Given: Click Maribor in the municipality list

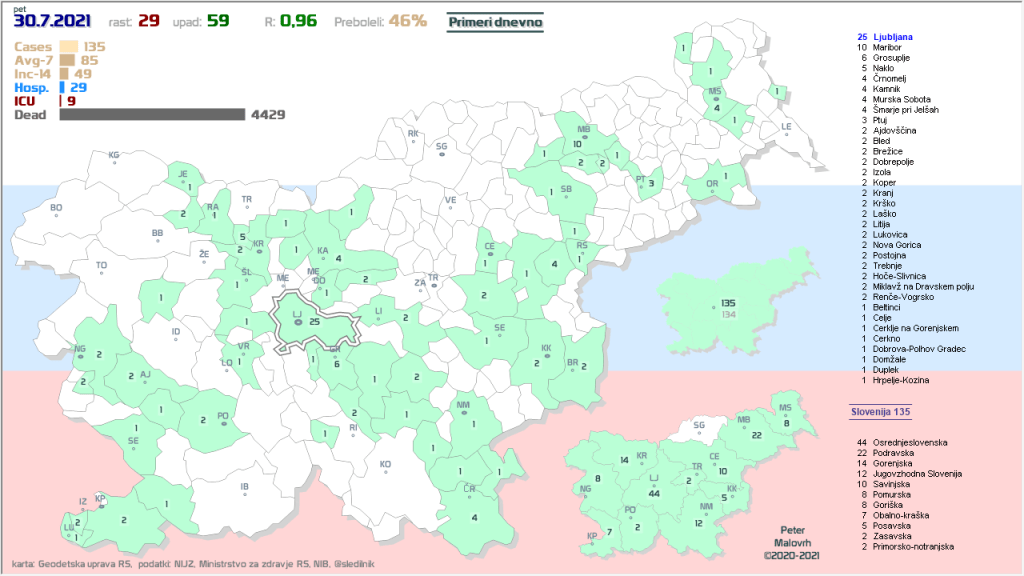Looking at the screenshot, I should pyautogui.click(x=889, y=47).
